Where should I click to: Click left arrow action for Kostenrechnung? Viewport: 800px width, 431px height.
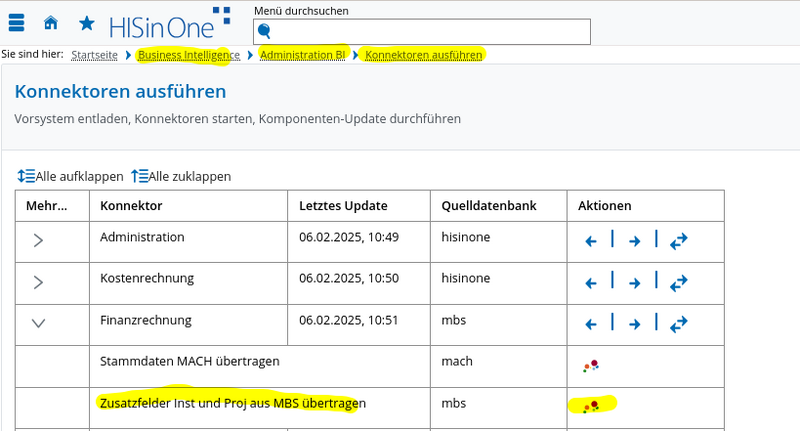click(x=591, y=283)
